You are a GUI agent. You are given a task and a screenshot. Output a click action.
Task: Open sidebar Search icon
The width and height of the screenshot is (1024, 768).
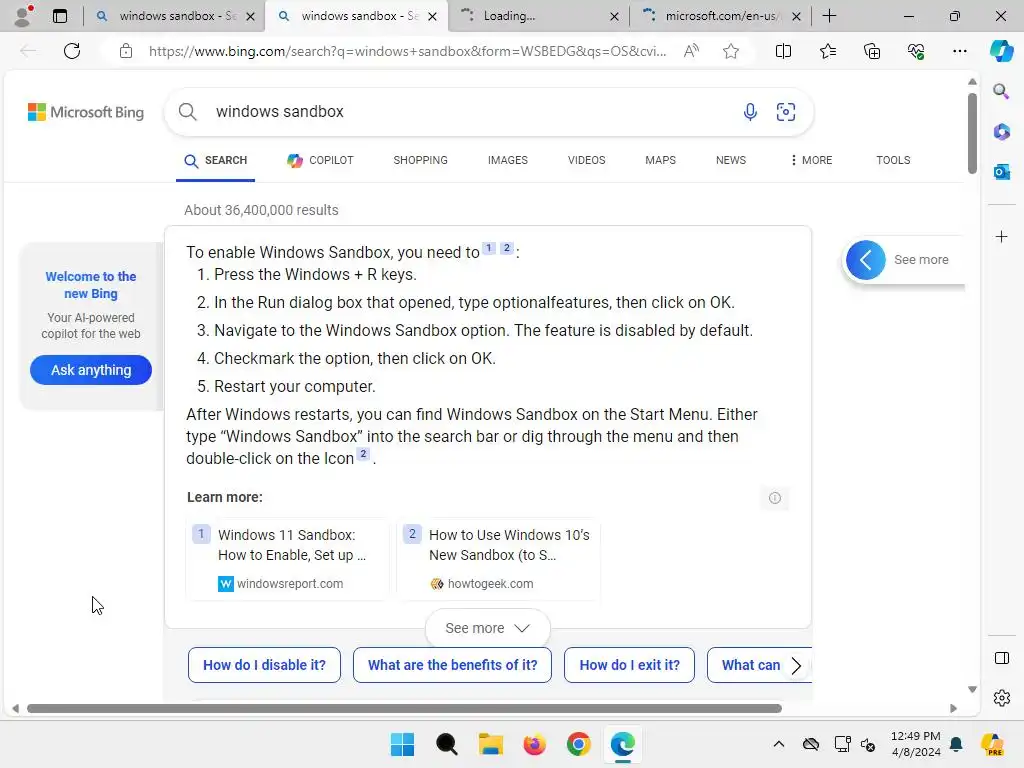[1001, 91]
